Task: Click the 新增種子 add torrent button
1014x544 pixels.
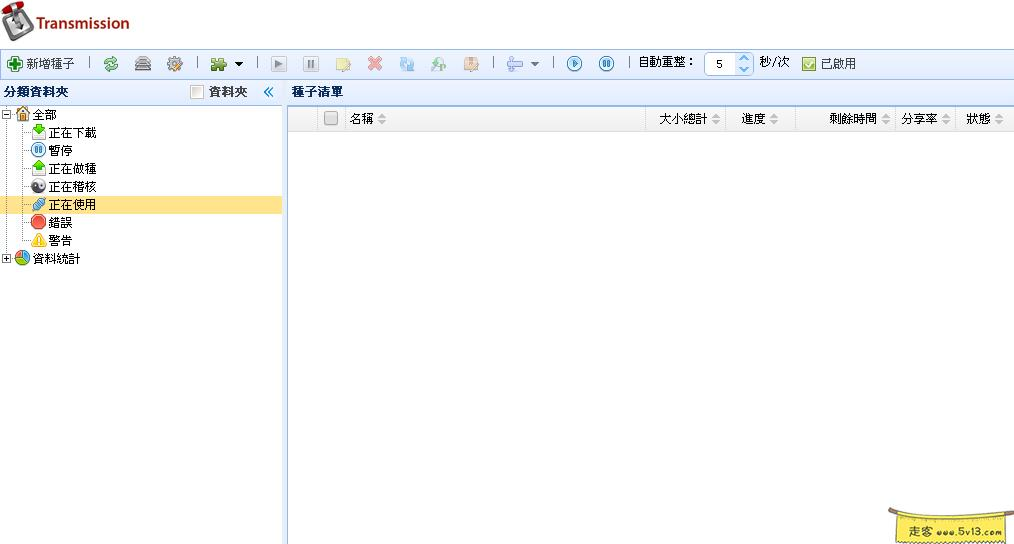Action: [x=41, y=63]
